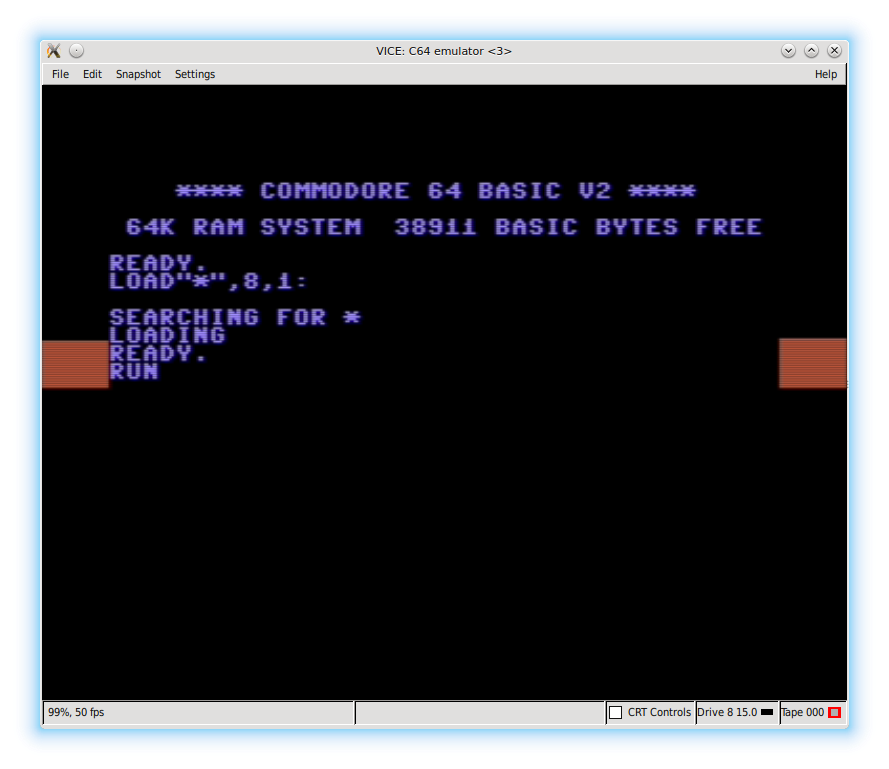Minimize the VICE window with the down-chevron button
This screenshot has width=889, height=769.
(x=788, y=51)
